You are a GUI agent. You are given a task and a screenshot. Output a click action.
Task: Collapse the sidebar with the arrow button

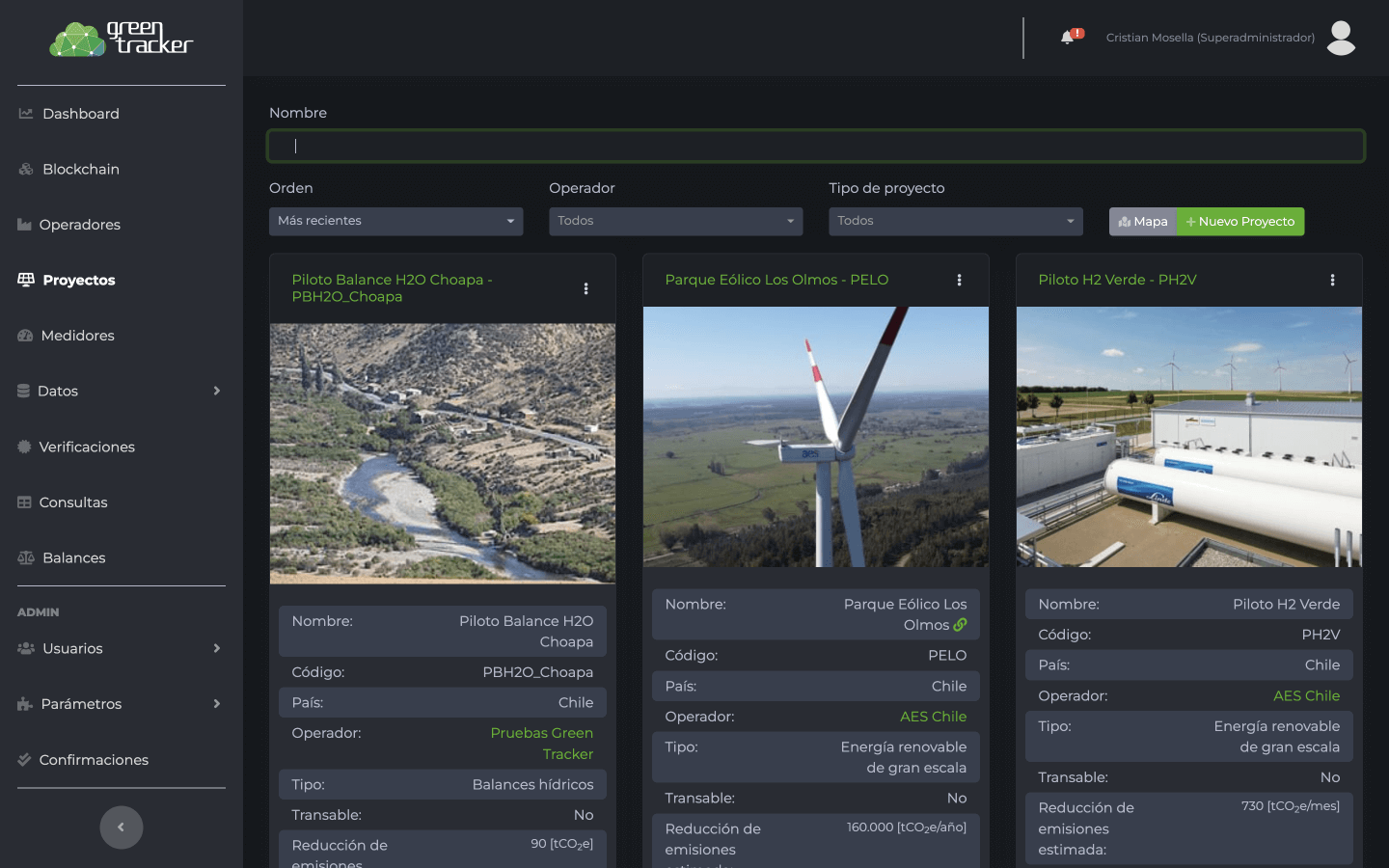(122, 827)
